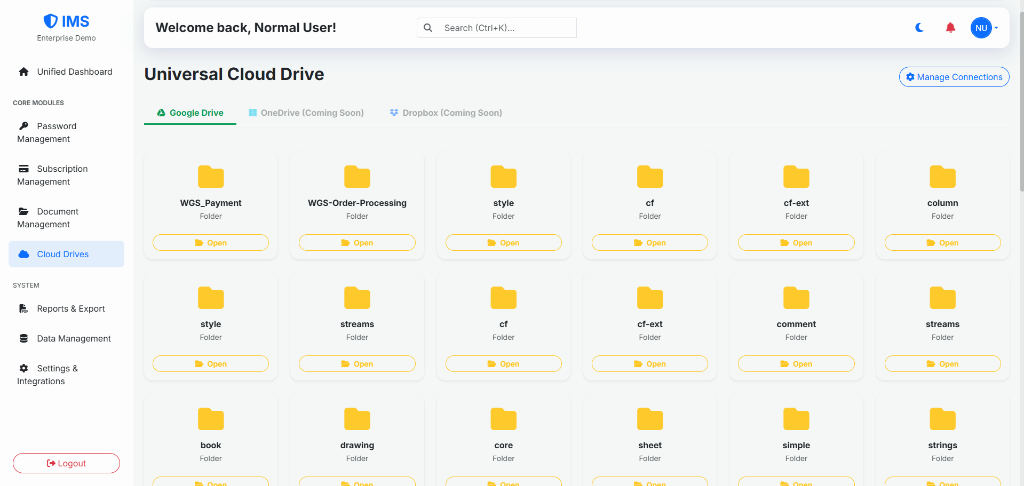
Task: Click Open under WGS-Order-Processing folder
Action: 357,242
